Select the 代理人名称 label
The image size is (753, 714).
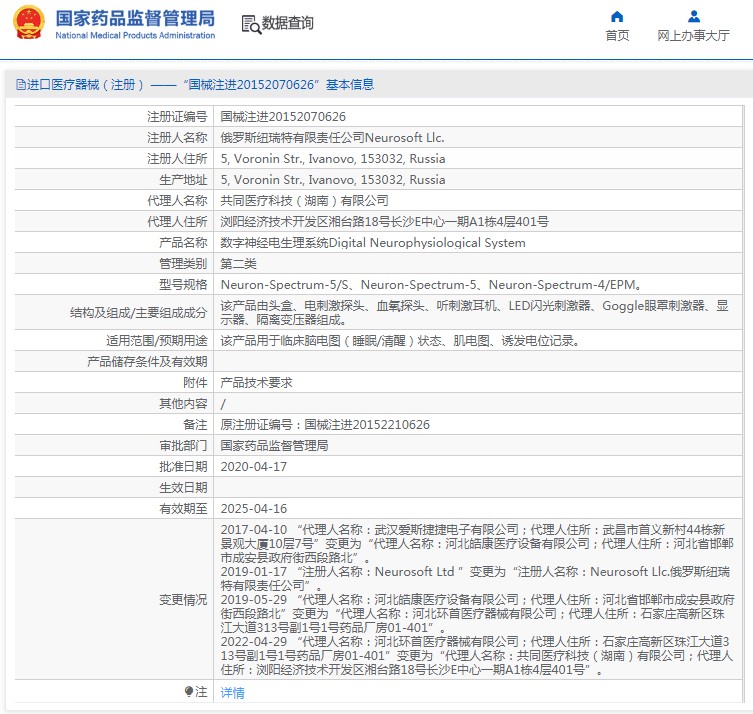pos(177,201)
